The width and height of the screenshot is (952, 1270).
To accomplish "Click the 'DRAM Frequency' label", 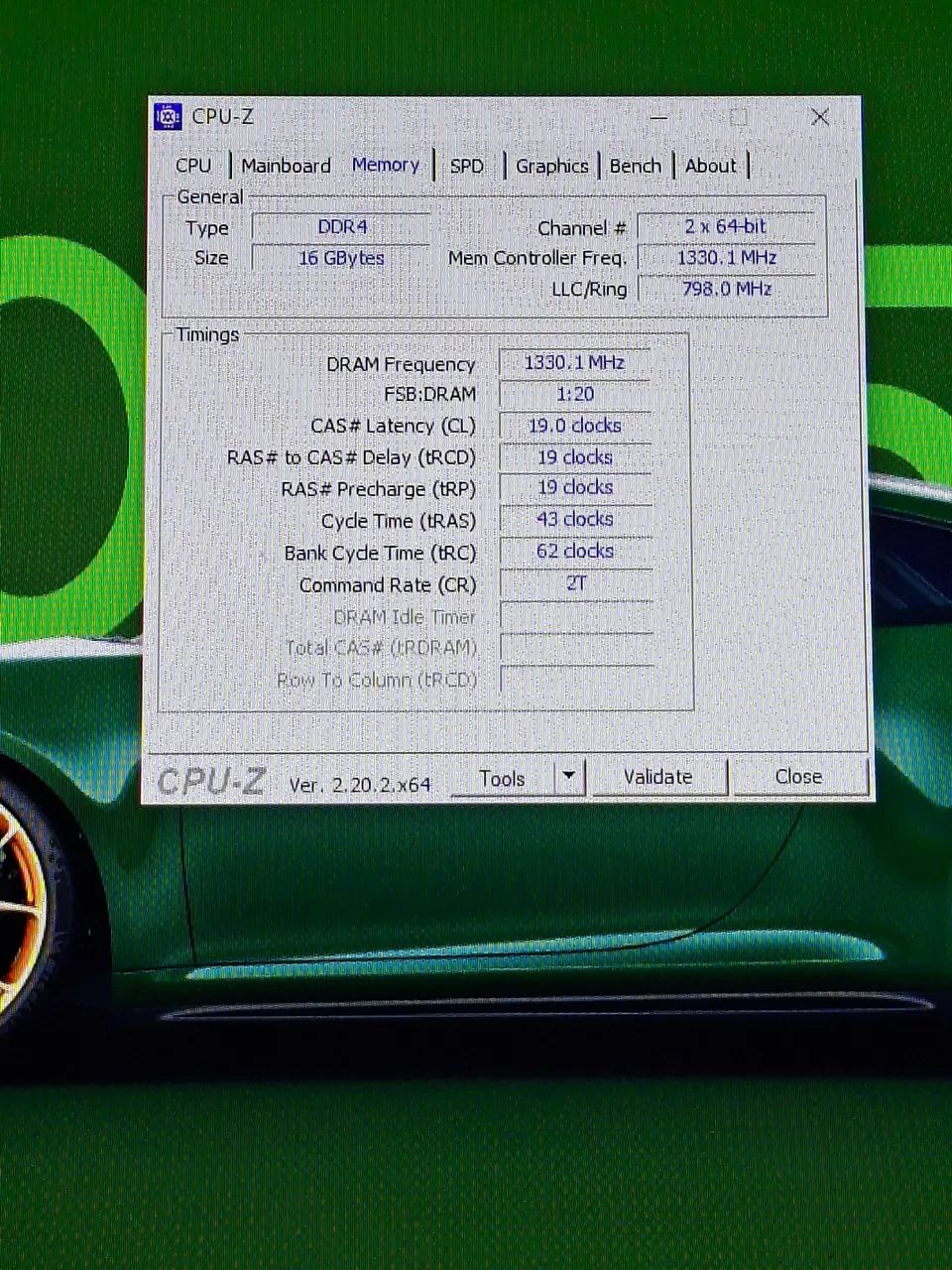I will click(x=401, y=365).
